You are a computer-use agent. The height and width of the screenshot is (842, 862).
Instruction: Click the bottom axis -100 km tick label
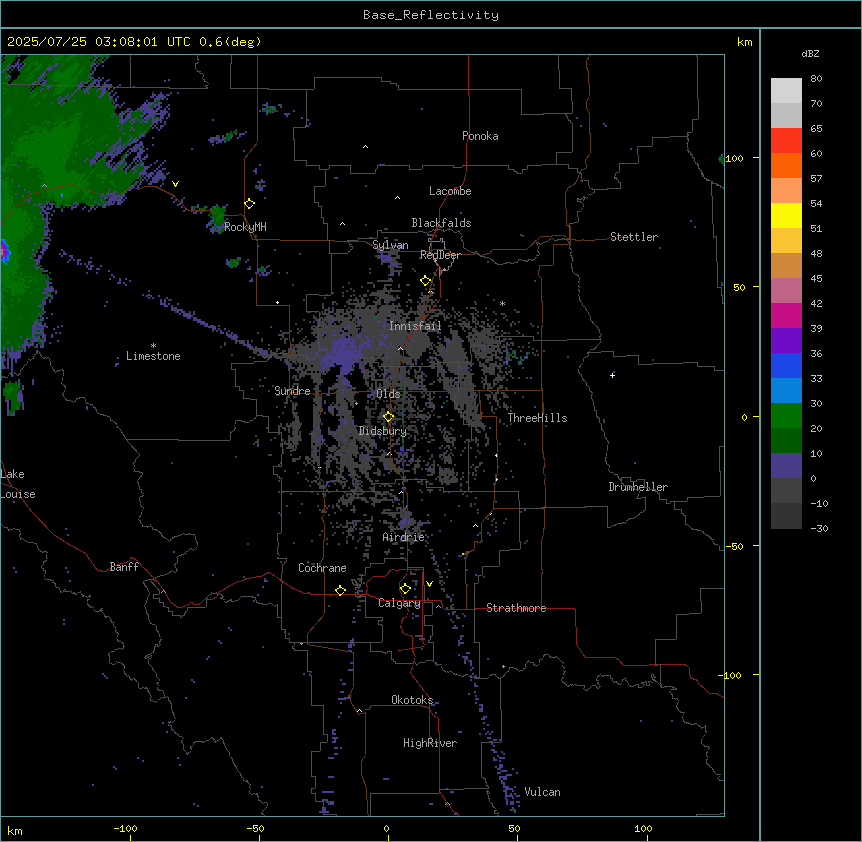pyautogui.click(x=125, y=828)
